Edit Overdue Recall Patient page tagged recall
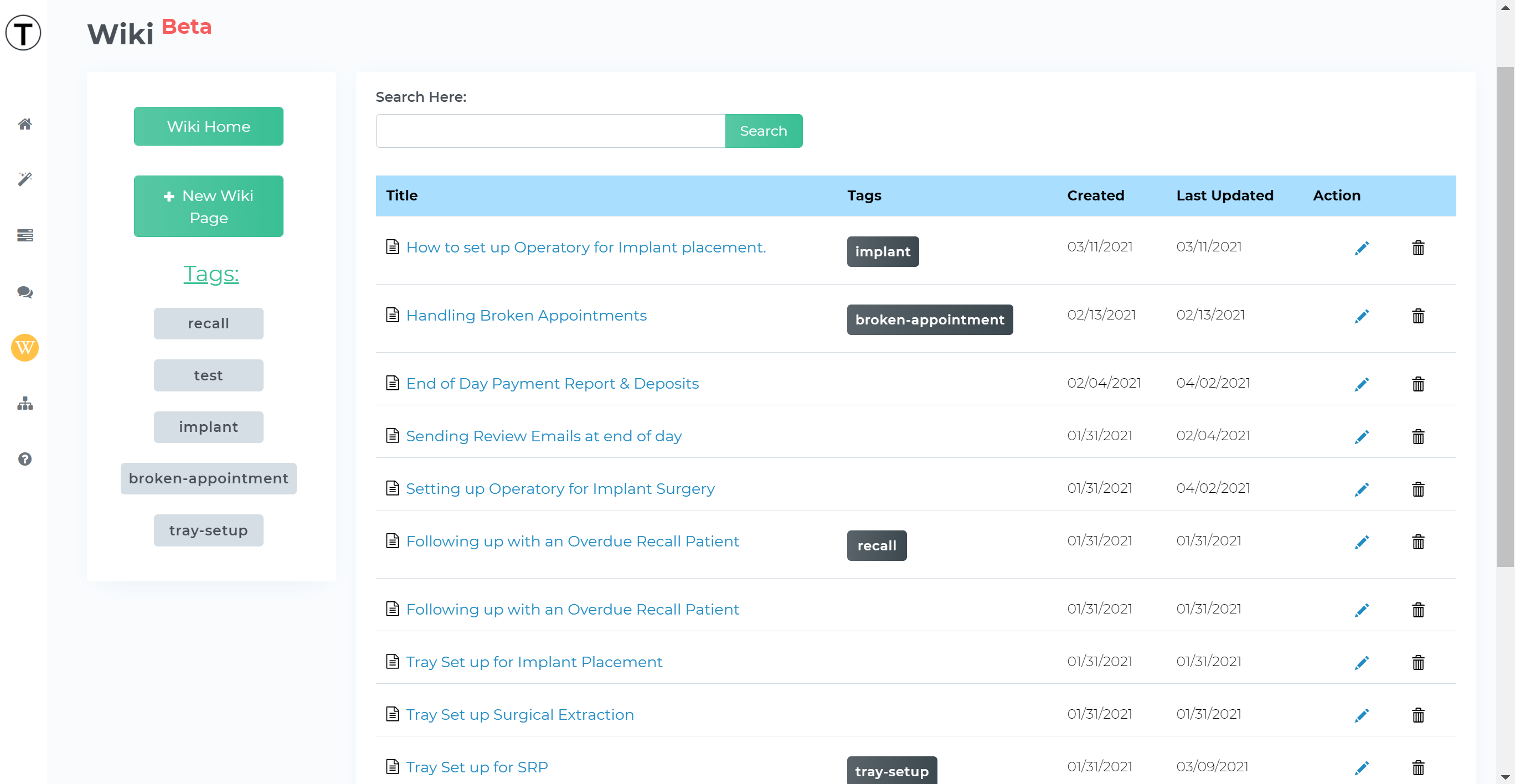This screenshot has height=784, width=1515. (x=1362, y=542)
